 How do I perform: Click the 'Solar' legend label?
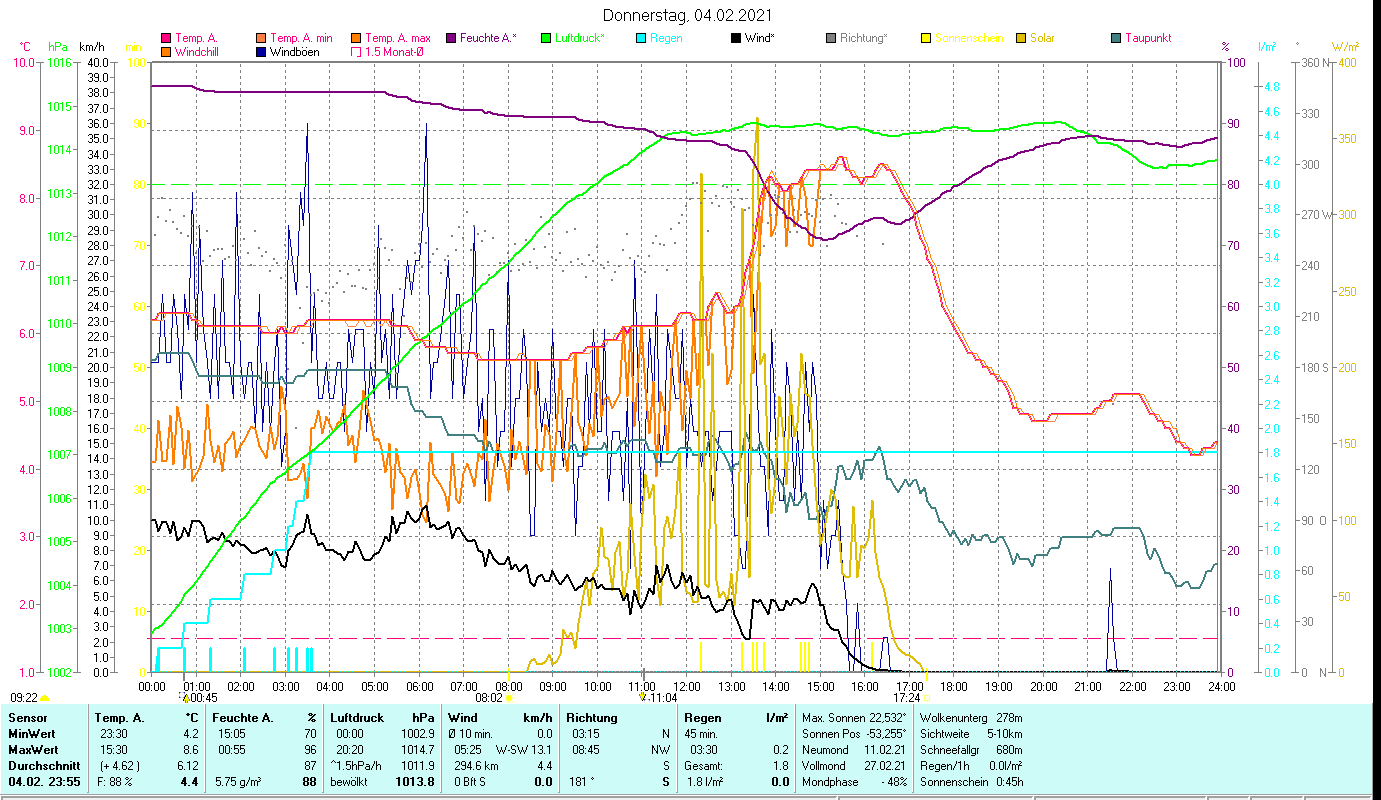click(x=1042, y=38)
